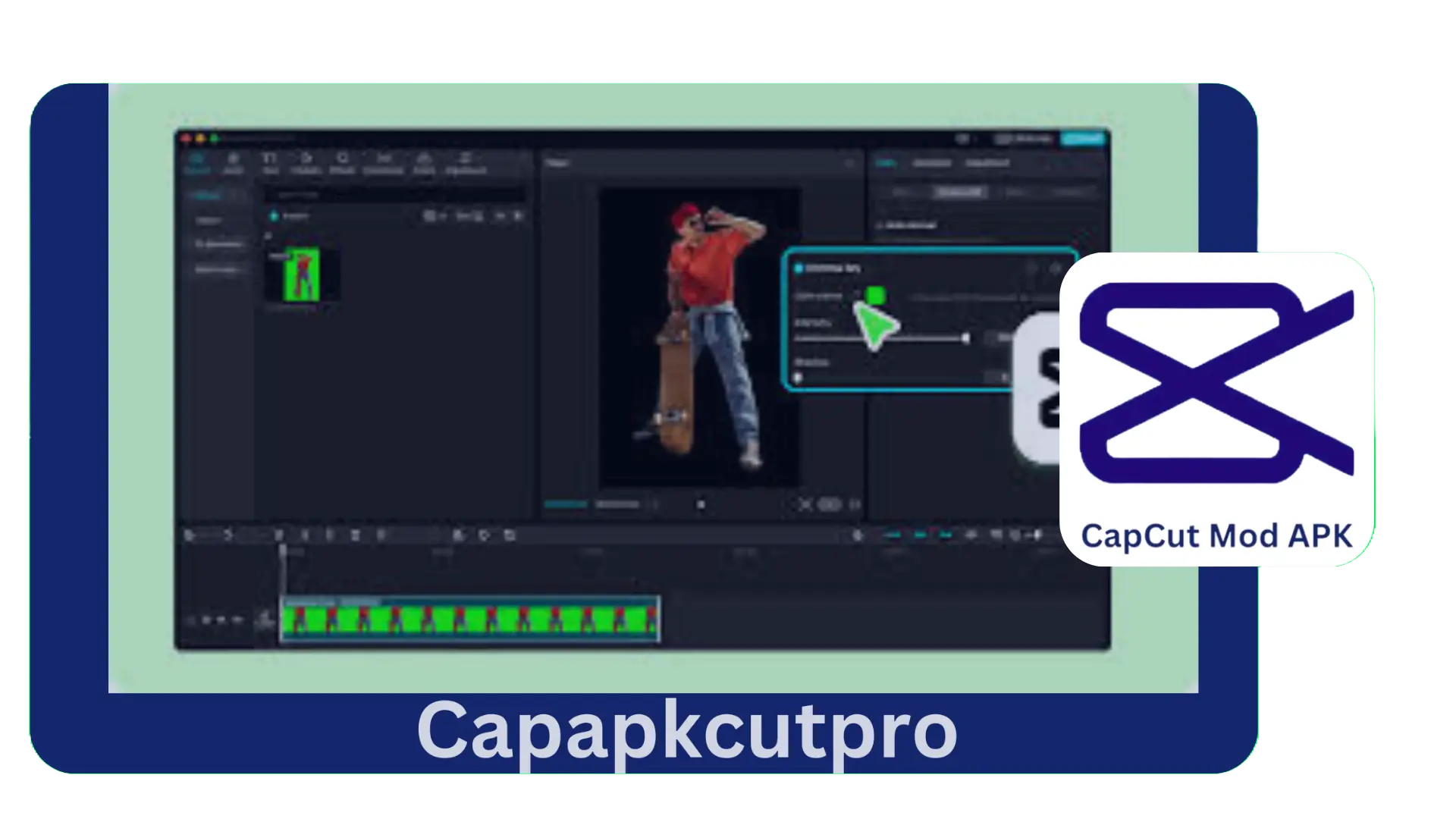Click the cover button beside the video track
Screen dimensions: 1456x819
[265, 620]
